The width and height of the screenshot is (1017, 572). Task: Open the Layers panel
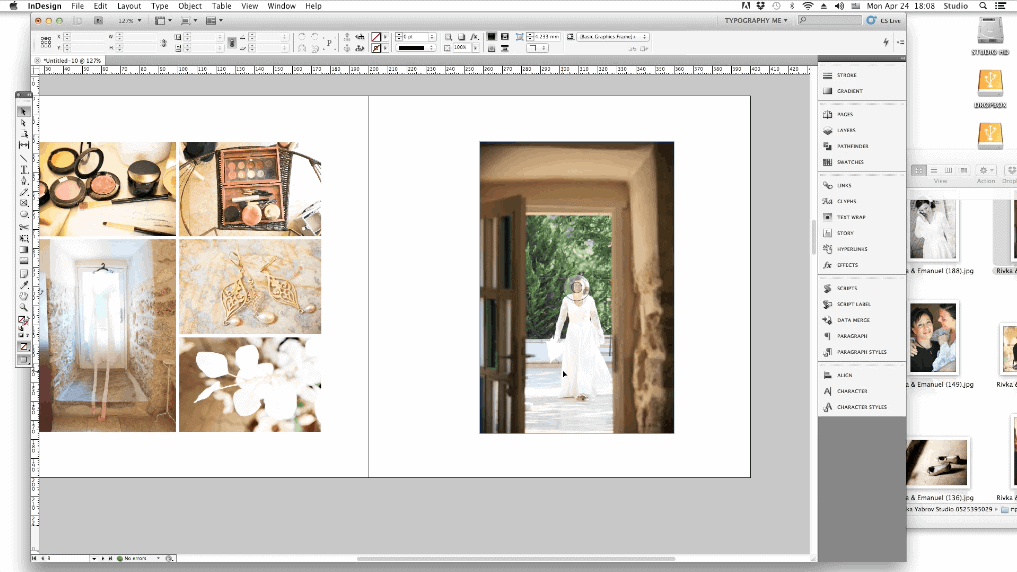846,130
